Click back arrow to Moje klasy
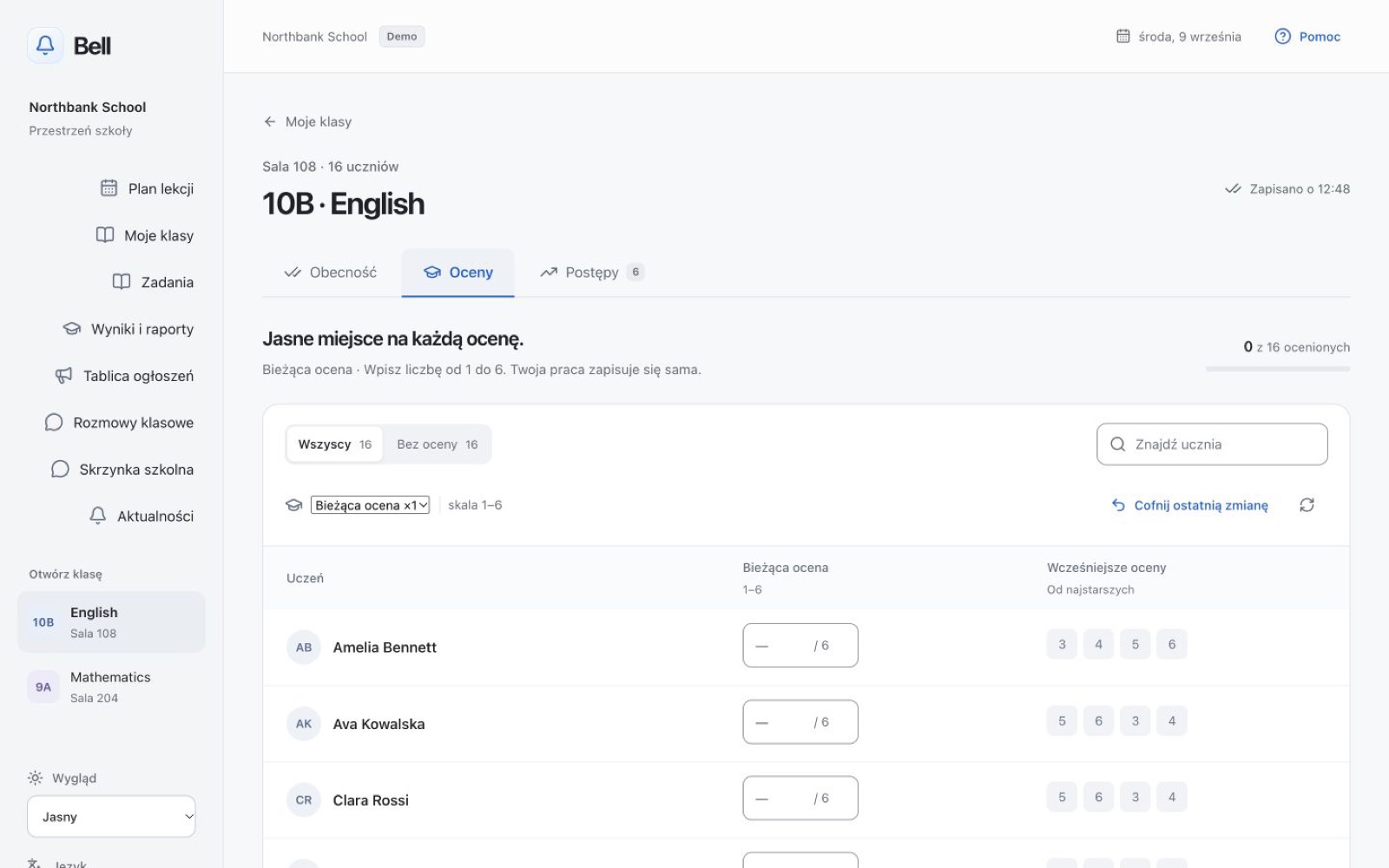This screenshot has height=868, width=1389. [270, 122]
